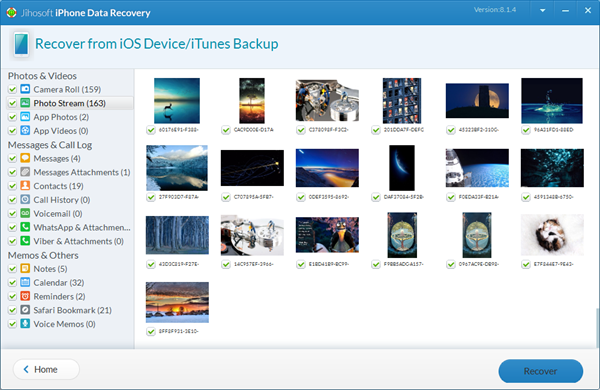The width and height of the screenshot is (600, 390).
Task: Select the App Photos (2) category
Action: [x=61, y=117]
